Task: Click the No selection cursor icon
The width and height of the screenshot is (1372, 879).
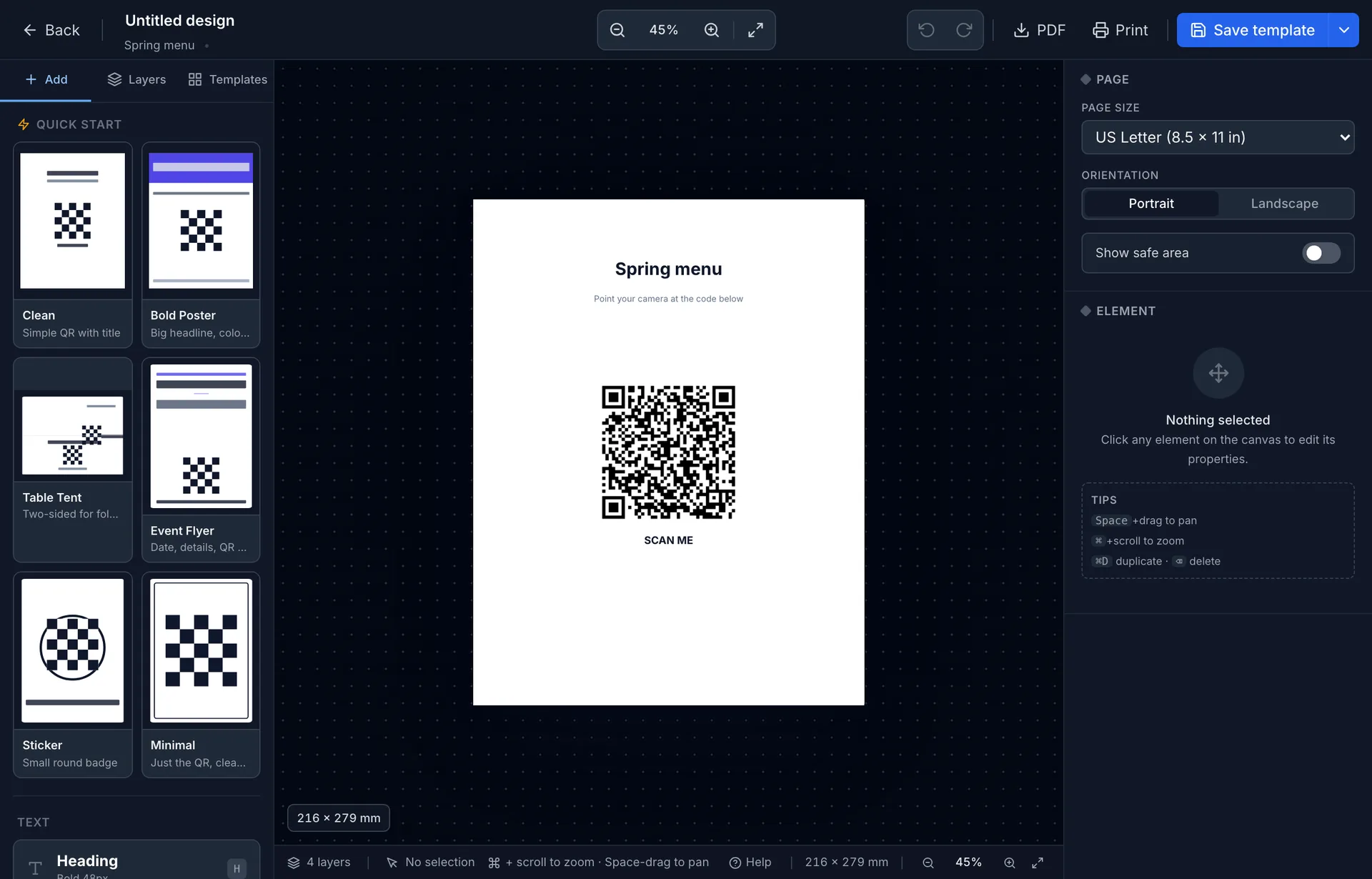Action: pyautogui.click(x=392, y=863)
